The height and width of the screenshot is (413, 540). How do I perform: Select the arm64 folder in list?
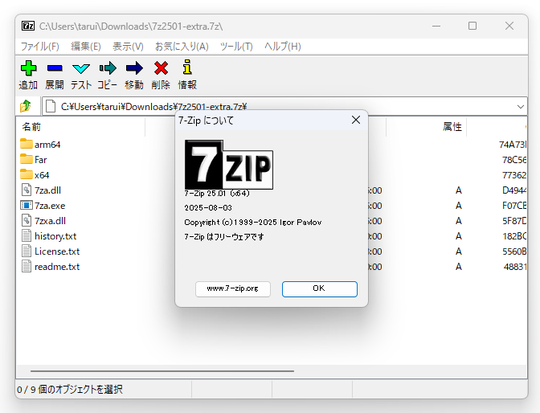click(40, 144)
